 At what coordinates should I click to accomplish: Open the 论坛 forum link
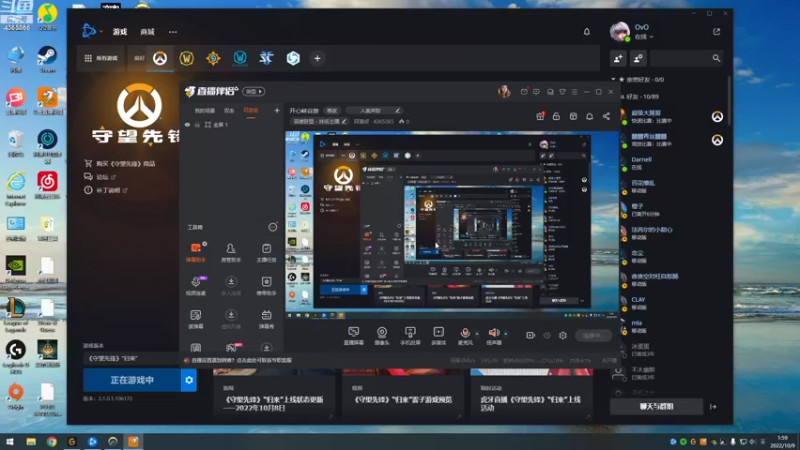pyautogui.click(x=100, y=177)
